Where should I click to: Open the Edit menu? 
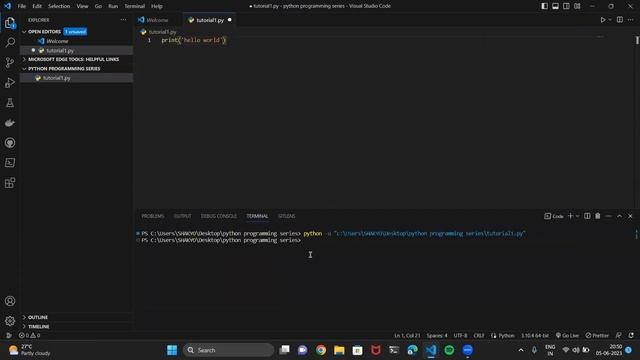pyautogui.click(x=37, y=6)
